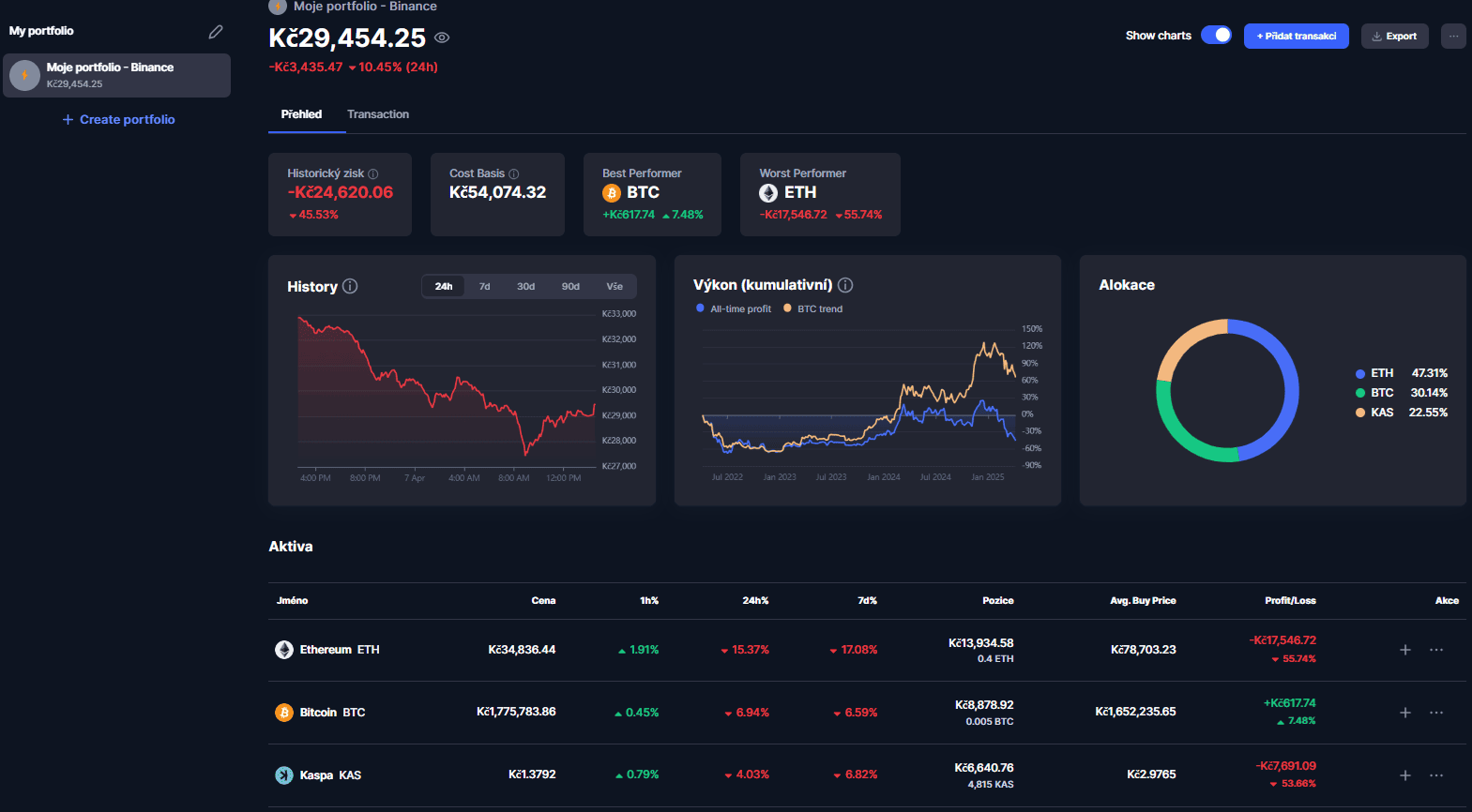Select the 30d history range

coord(525,287)
